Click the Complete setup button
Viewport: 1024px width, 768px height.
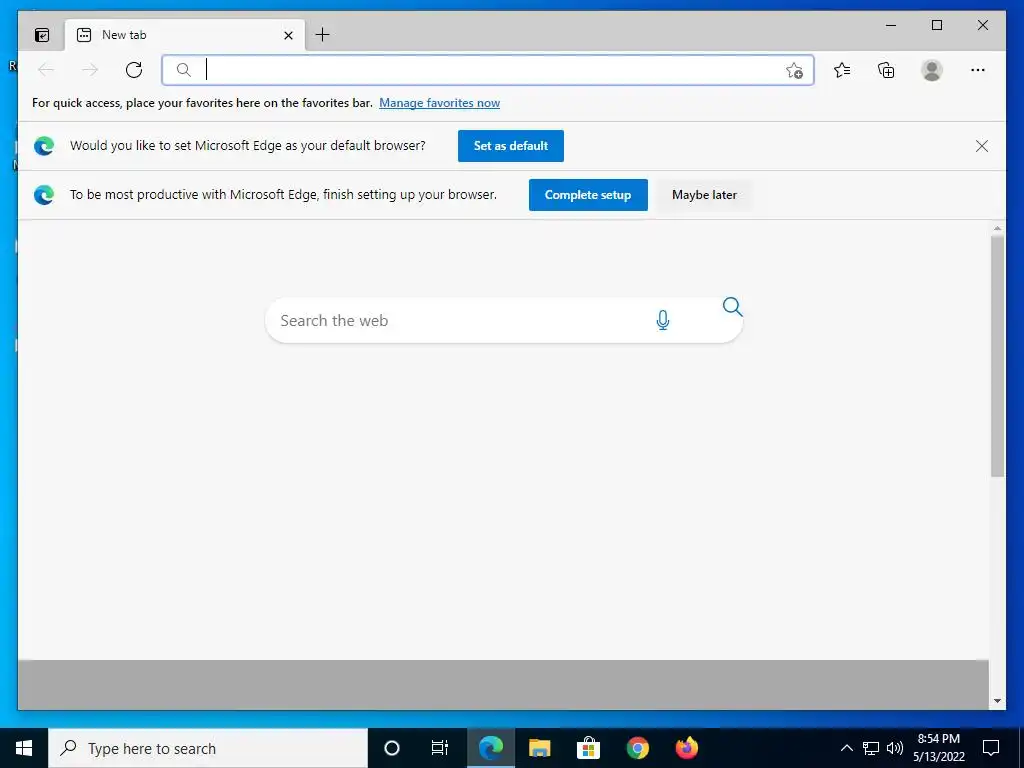pyautogui.click(x=588, y=195)
